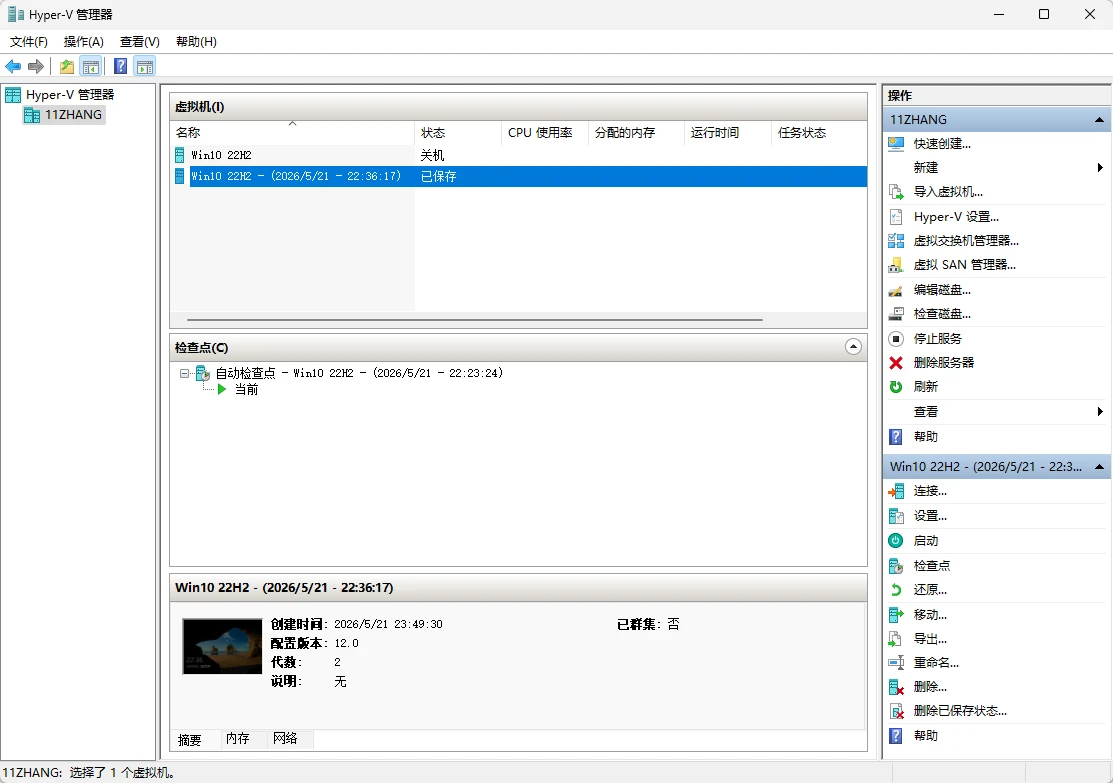
Task: Click the 导出 icon
Action: coord(896,639)
